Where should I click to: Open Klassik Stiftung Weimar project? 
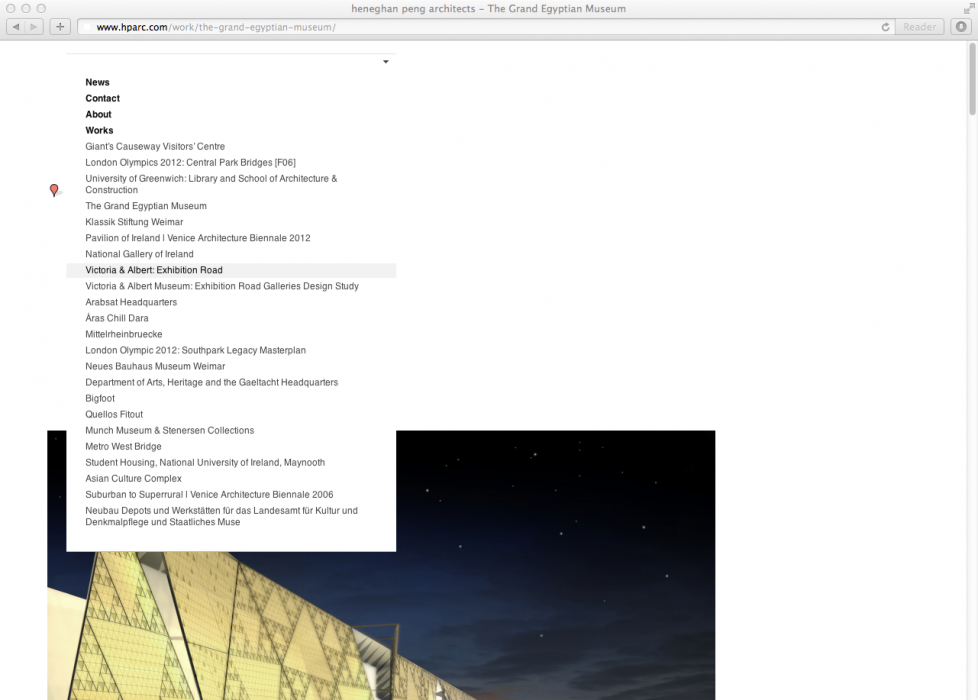click(x=134, y=222)
